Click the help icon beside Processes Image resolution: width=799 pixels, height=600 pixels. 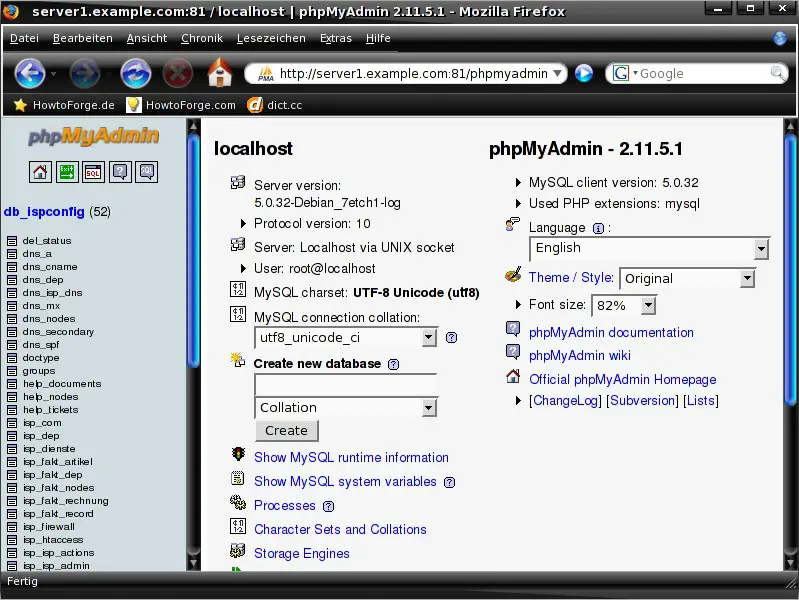[329, 506]
